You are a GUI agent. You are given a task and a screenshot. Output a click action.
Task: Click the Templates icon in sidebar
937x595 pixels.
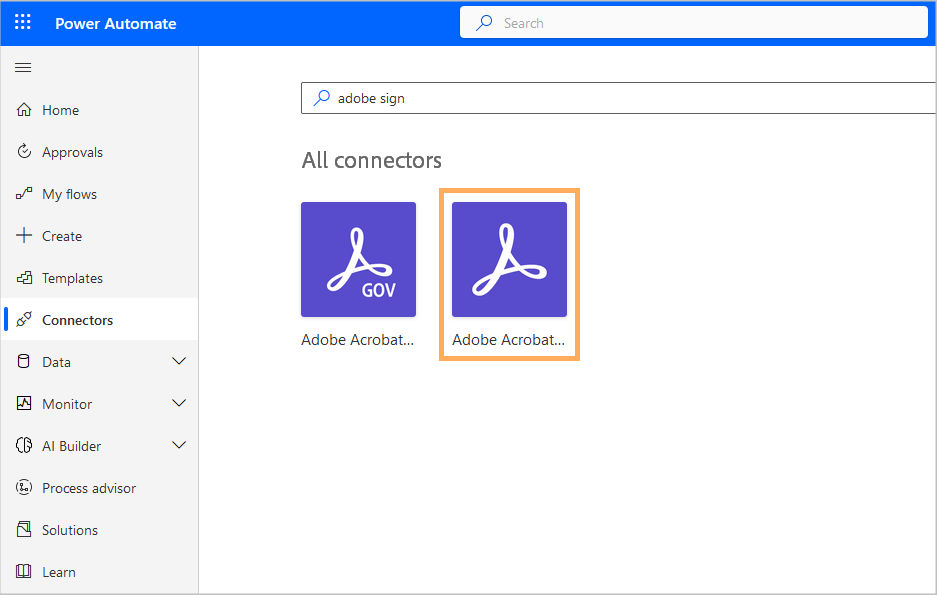coord(25,278)
